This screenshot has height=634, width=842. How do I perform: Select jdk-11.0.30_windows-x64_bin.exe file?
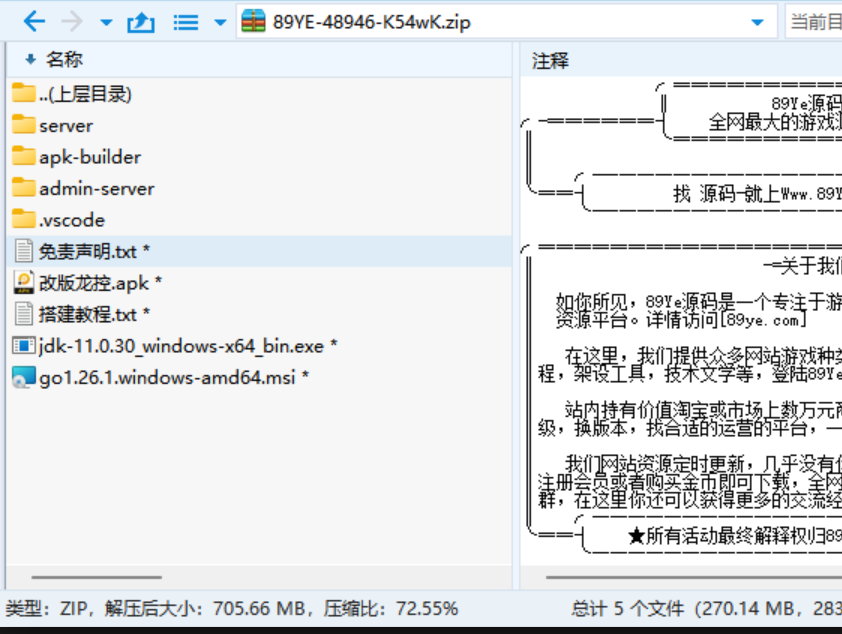[181, 346]
